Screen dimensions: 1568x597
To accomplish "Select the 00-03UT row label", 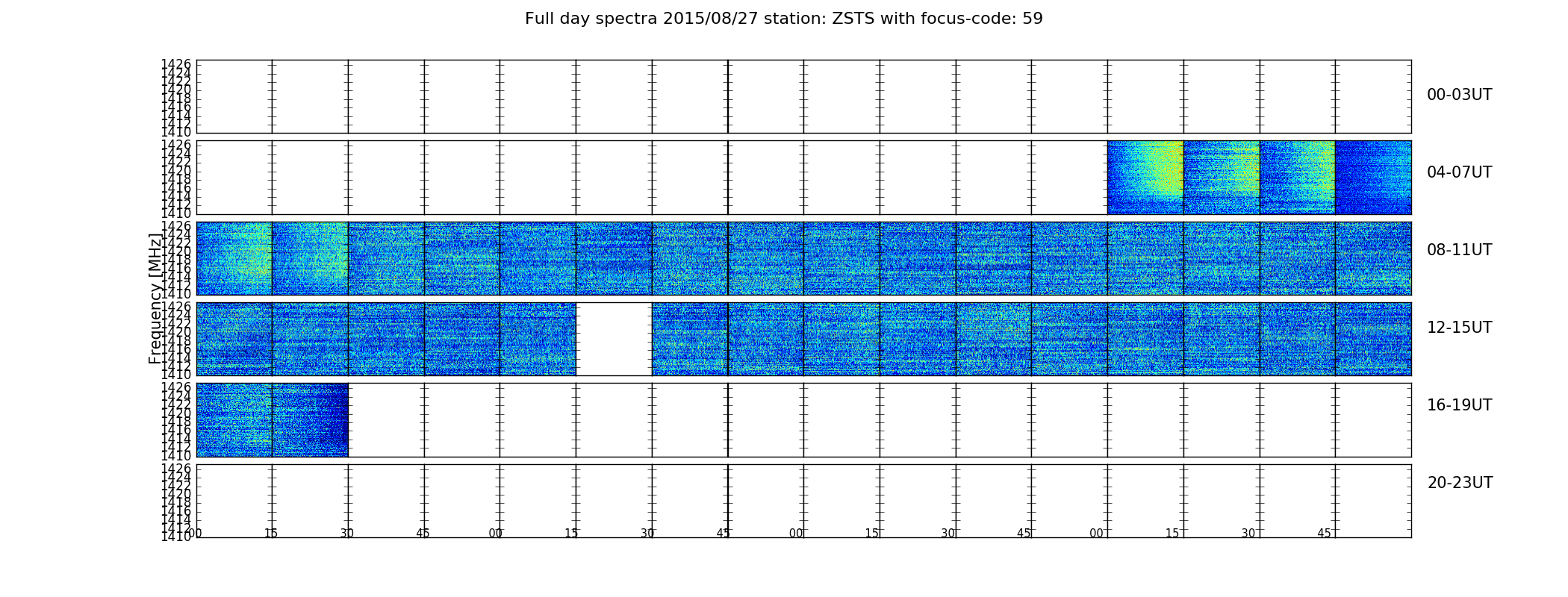I will click(1459, 95).
